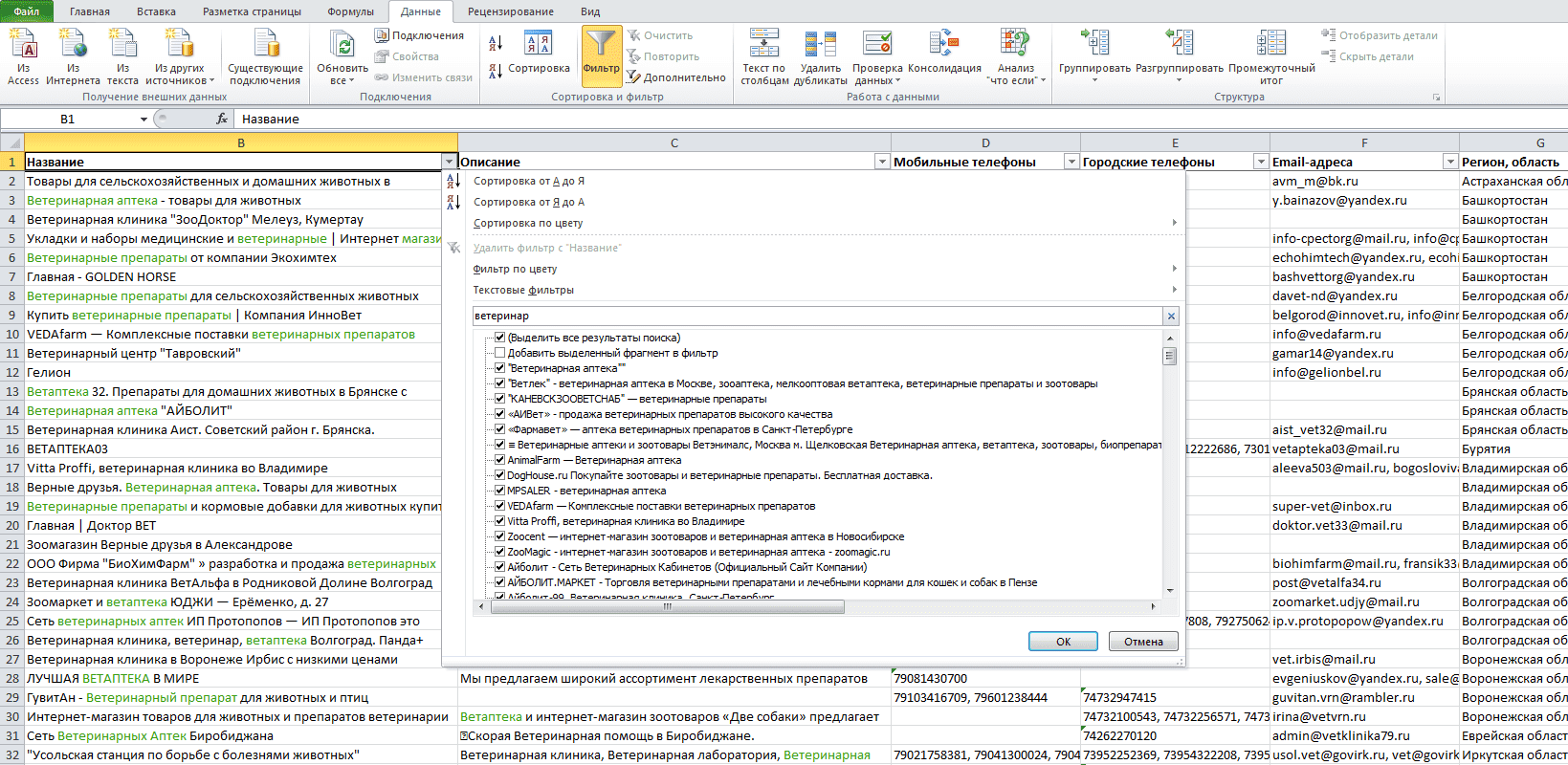Uncheck the MPSALER - ветеринарная аптека item

pos(499,491)
